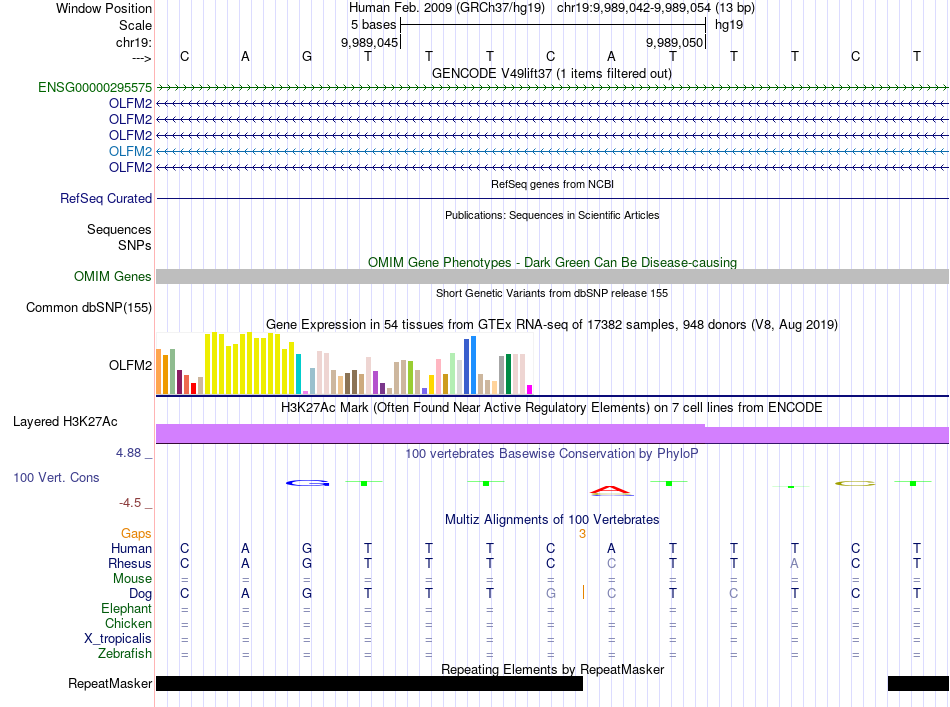950x707 pixels.
Task: Click the orange 3 in Gaps row
Action: (x=582, y=534)
